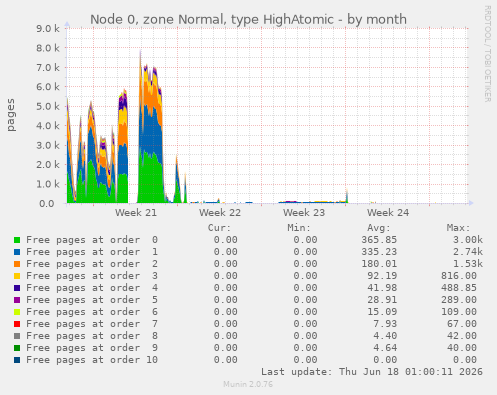
Task: Click the 'Week 23' x-axis label
Action: click(x=304, y=213)
